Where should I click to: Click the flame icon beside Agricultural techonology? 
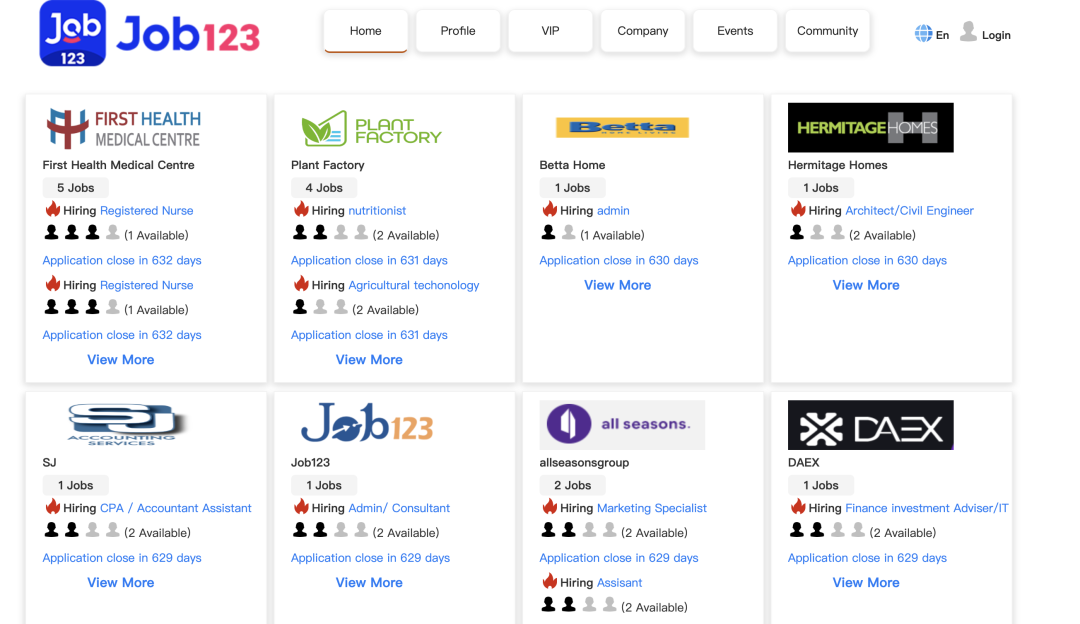click(301, 283)
